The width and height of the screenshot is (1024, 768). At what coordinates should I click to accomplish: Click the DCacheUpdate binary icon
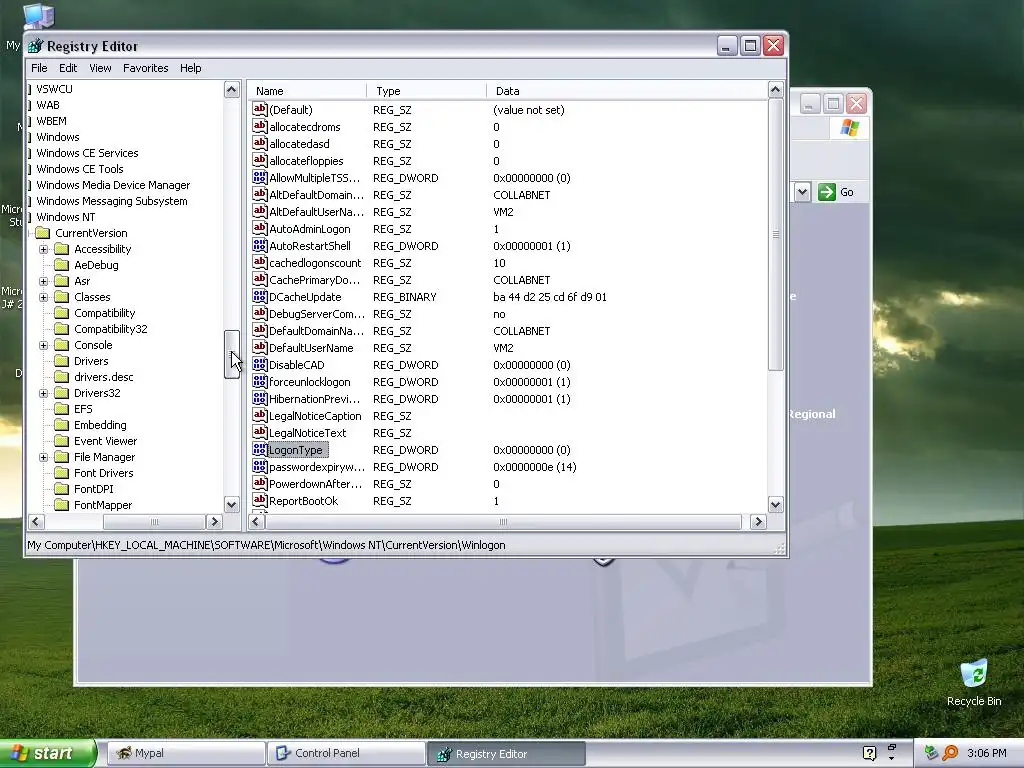point(260,296)
